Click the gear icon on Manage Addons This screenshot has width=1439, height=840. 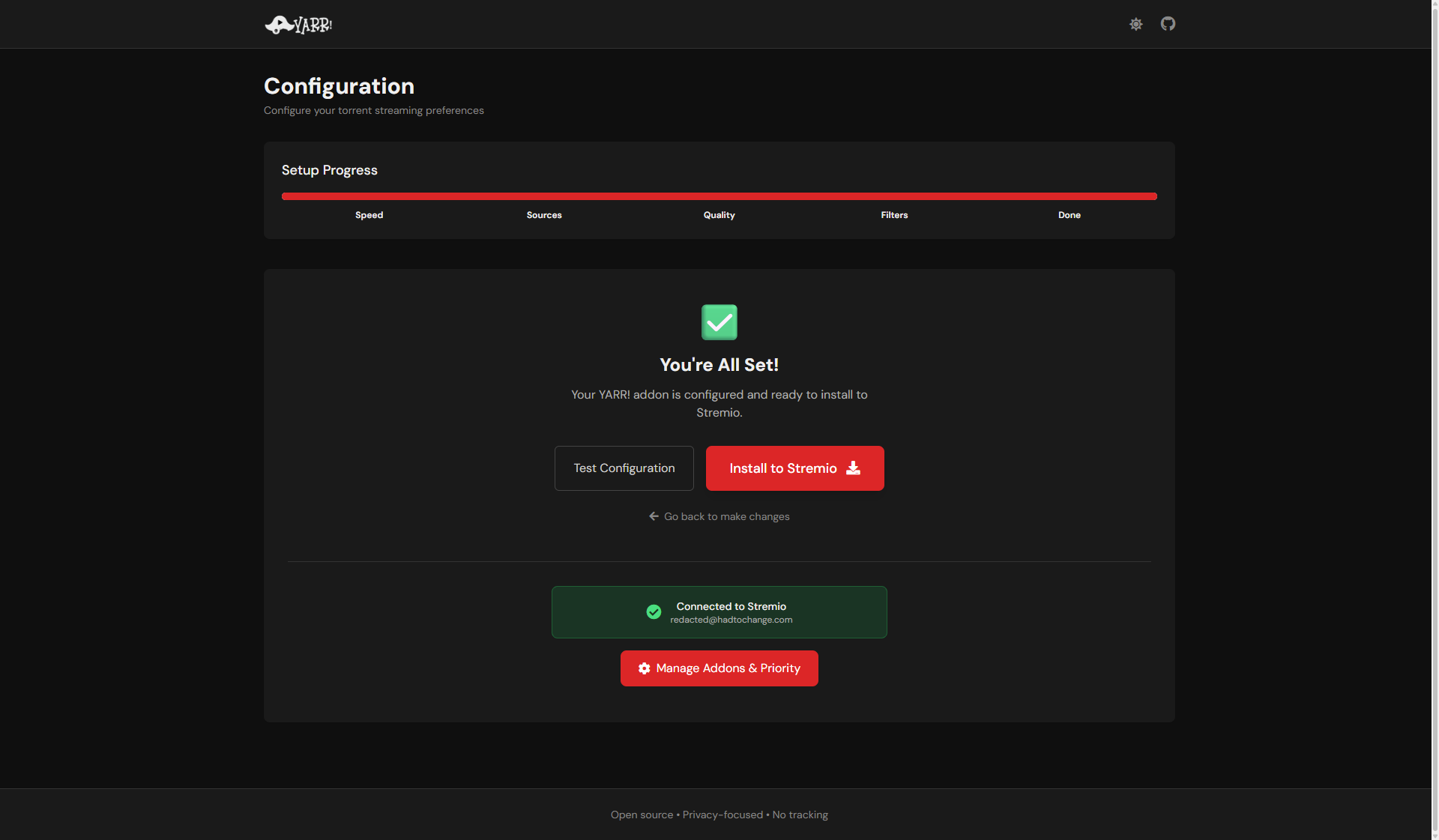pos(644,668)
